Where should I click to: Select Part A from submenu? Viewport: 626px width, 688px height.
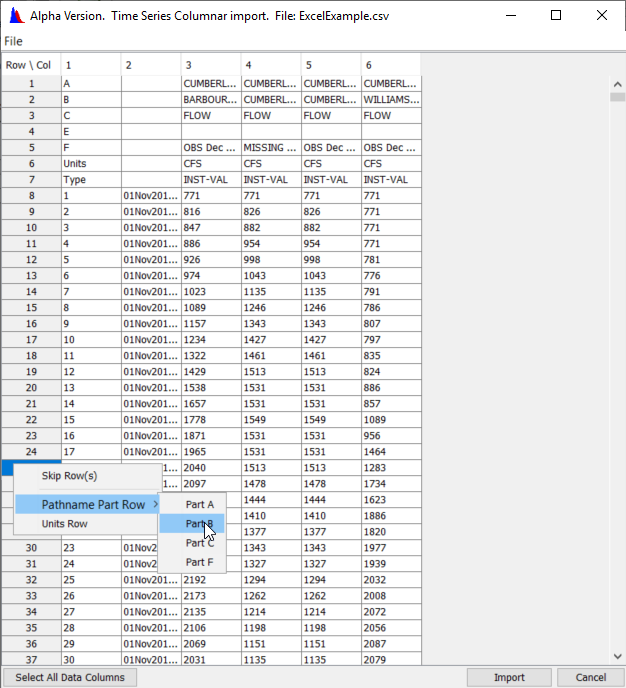coord(199,505)
